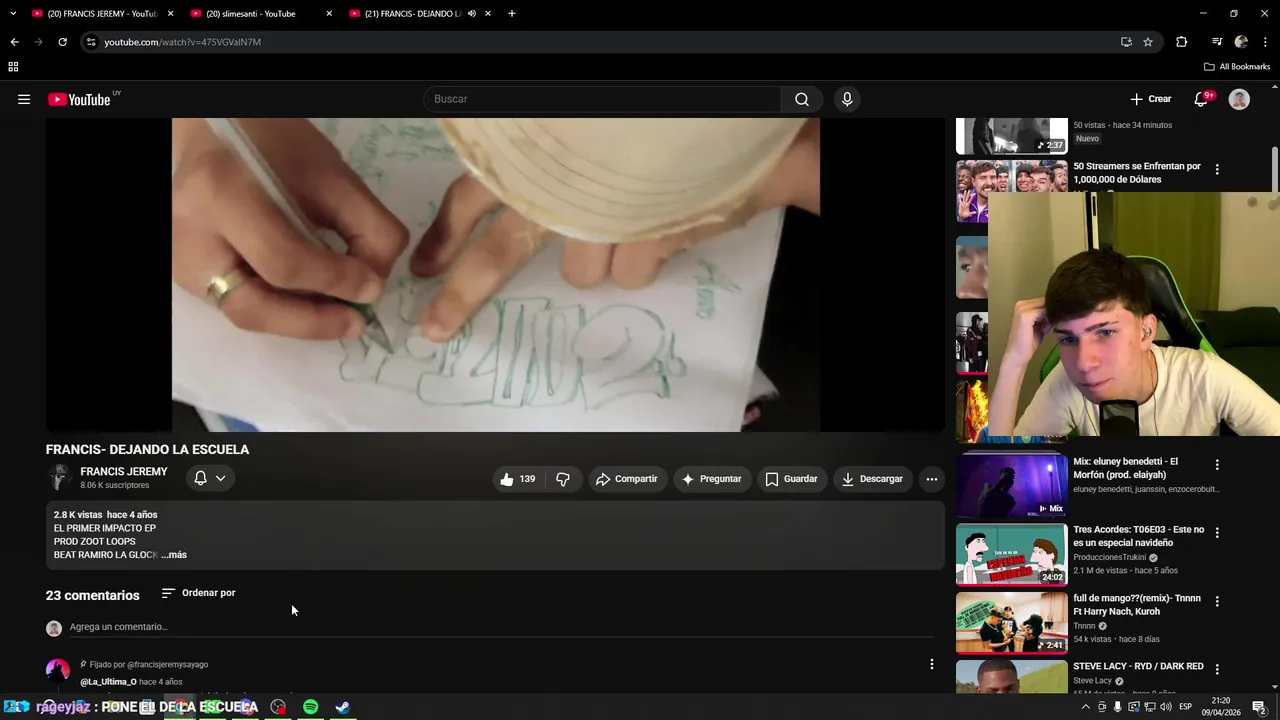The width and height of the screenshot is (1280, 720).
Task: Open the 2:37 duration video thumbnail
Action: [x=1011, y=136]
